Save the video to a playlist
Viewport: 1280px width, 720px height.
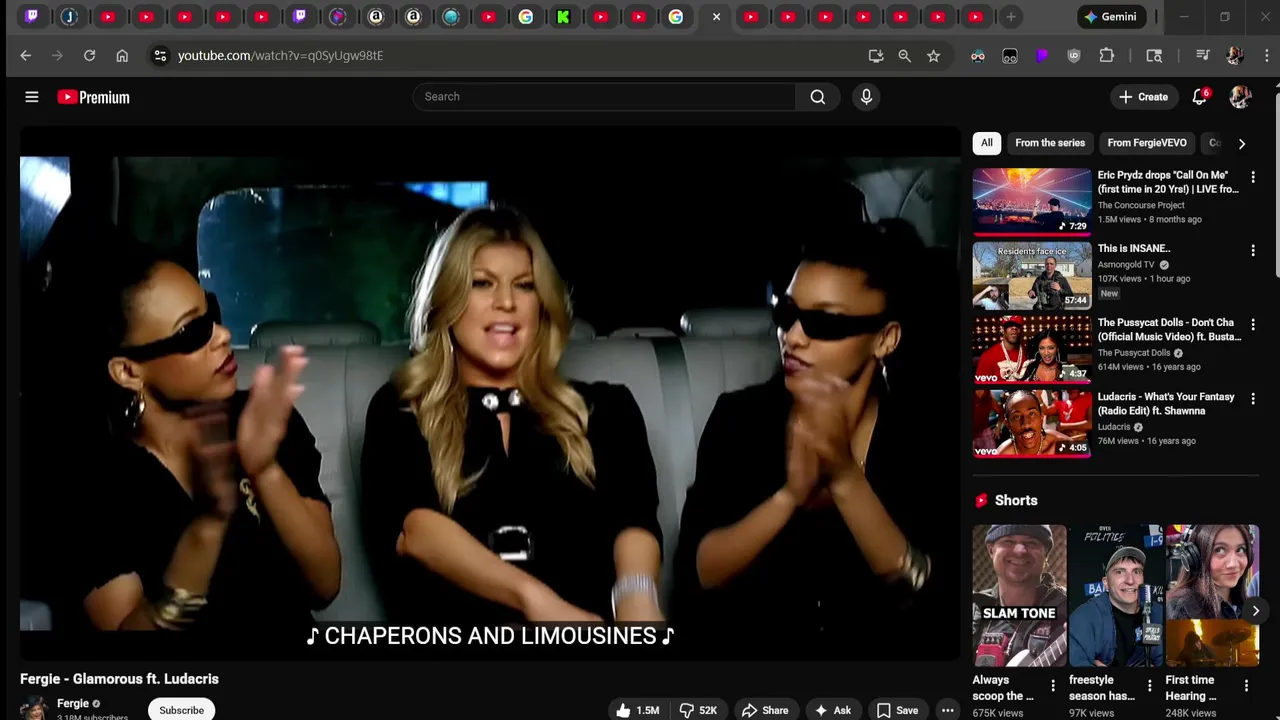(x=897, y=710)
